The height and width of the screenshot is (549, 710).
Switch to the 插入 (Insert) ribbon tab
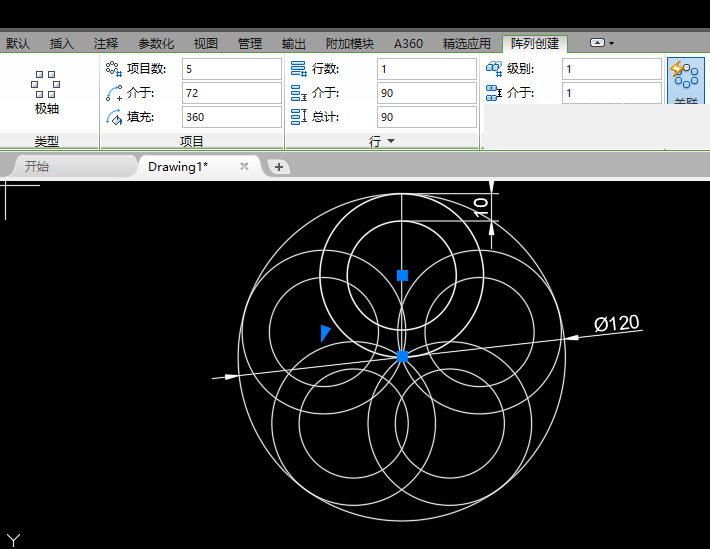coord(62,44)
